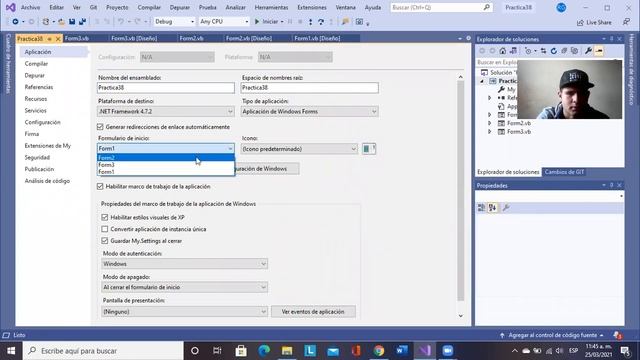The height and width of the screenshot is (360, 640).
Task: Open the Plataforma de destino dropdown
Action: point(166,111)
